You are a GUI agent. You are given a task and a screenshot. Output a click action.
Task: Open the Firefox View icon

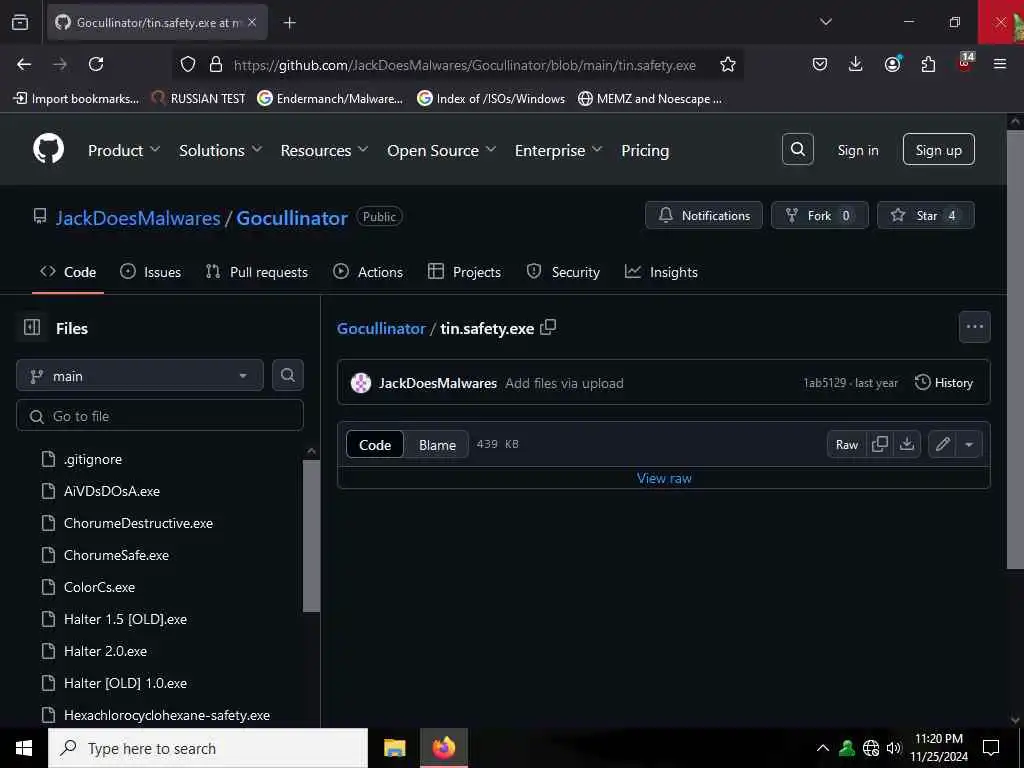point(20,23)
